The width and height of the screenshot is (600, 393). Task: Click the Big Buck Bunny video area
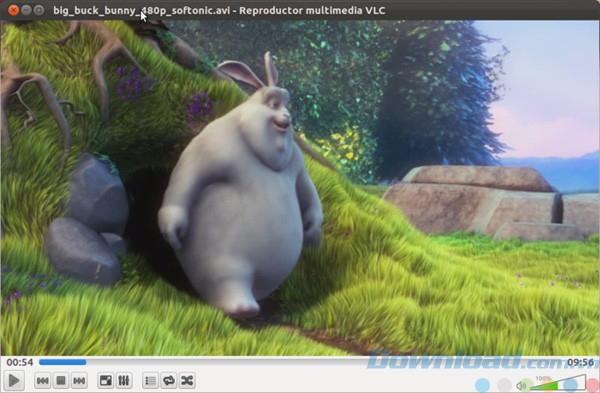(300, 188)
